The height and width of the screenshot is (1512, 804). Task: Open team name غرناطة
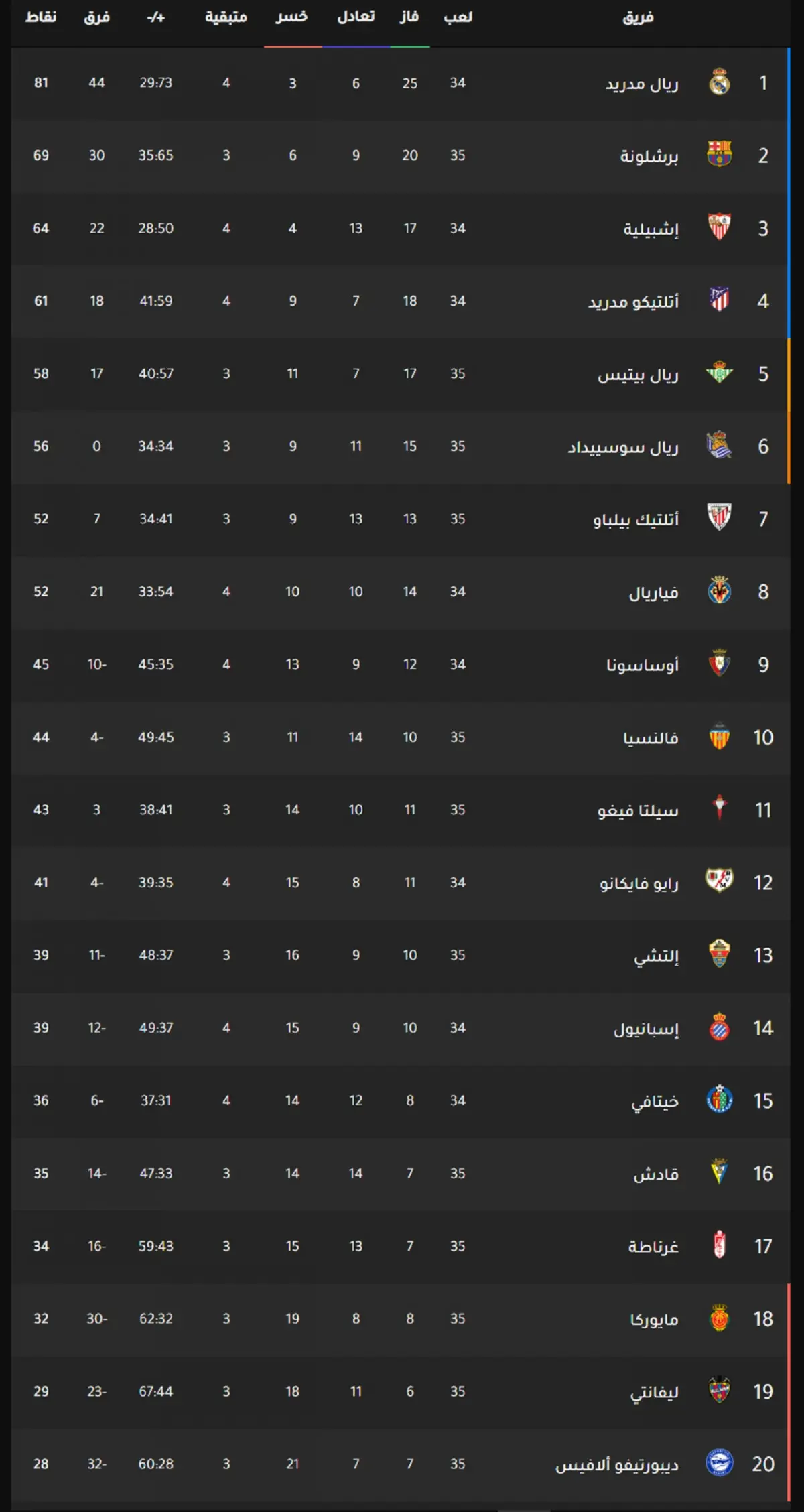(653, 1247)
